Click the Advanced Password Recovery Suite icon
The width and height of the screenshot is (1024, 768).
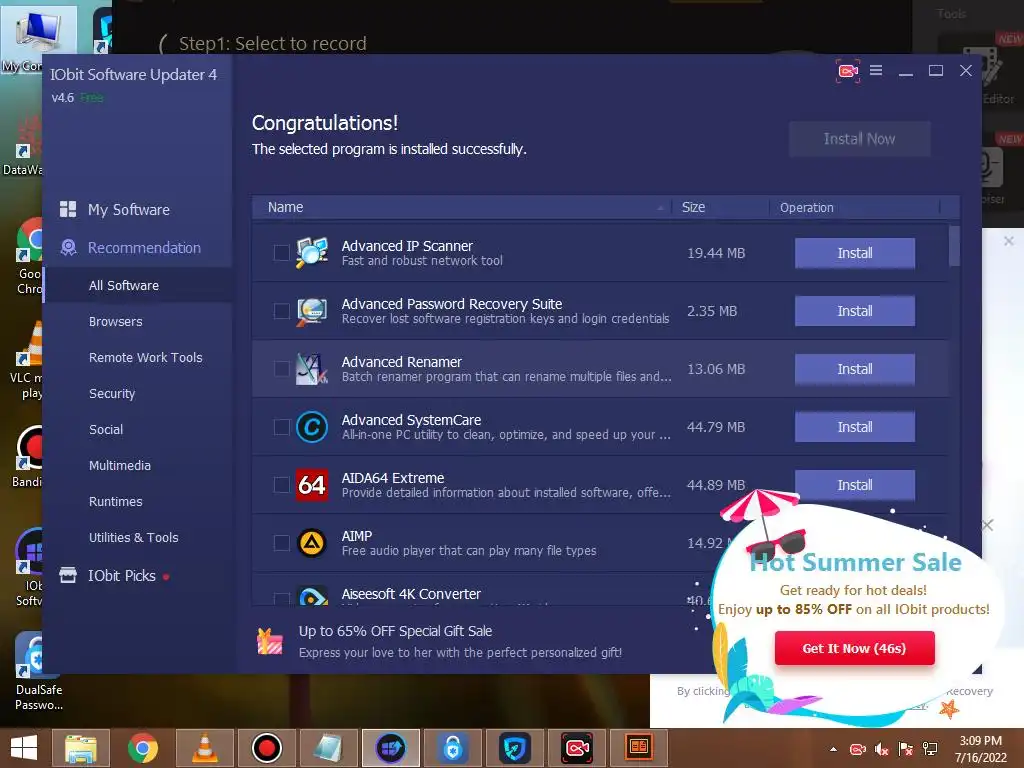pos(312,311)
